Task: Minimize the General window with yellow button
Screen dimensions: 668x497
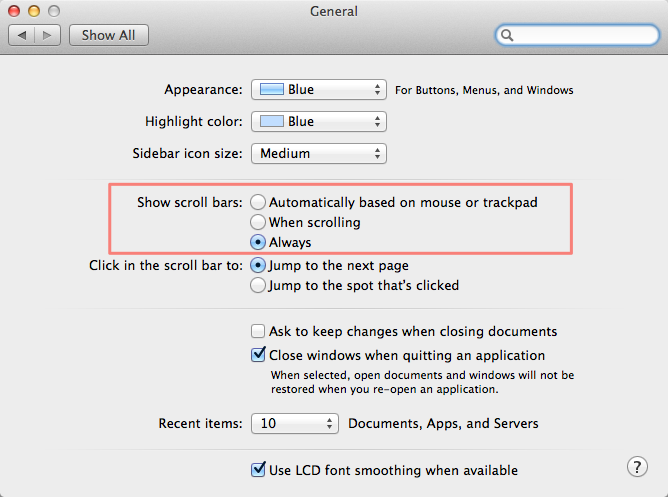Action: tap(36, 10)
